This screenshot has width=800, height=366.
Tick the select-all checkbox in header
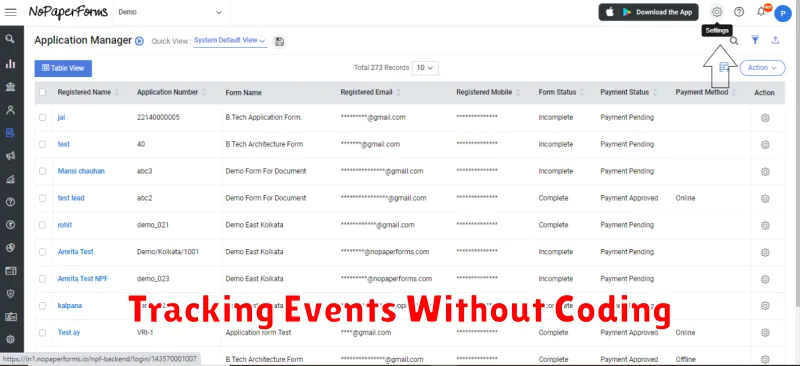tap(42, 92)
